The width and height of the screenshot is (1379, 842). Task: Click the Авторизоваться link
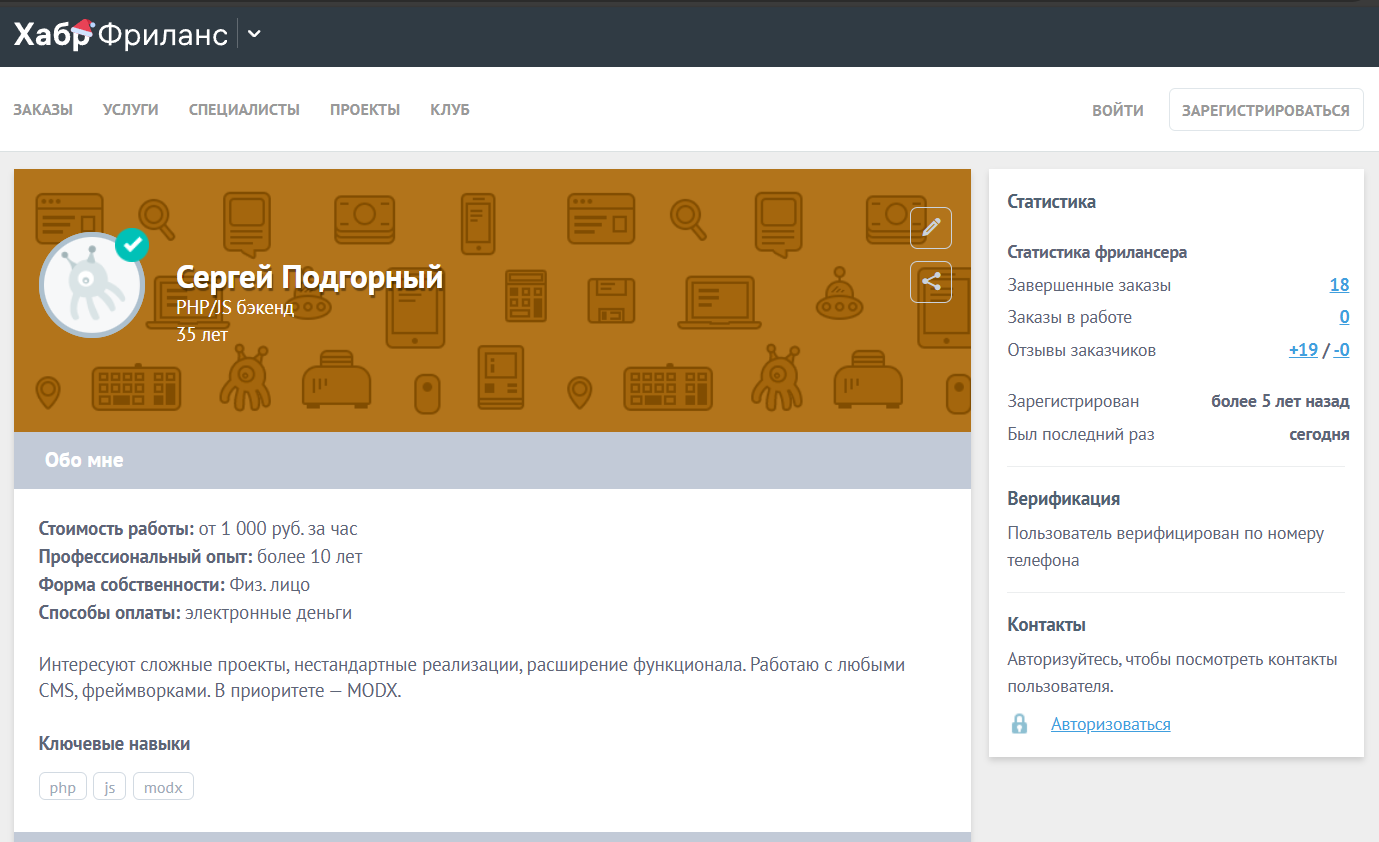(x=1110, y=724)
